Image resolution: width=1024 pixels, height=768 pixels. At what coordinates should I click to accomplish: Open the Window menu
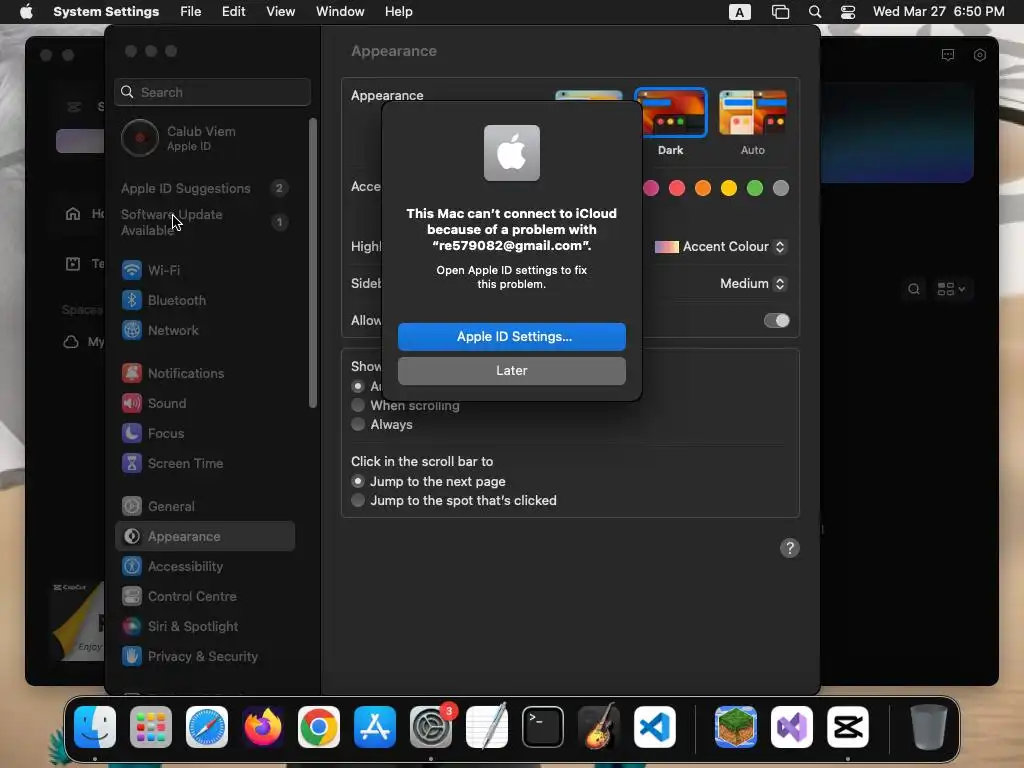340,12
